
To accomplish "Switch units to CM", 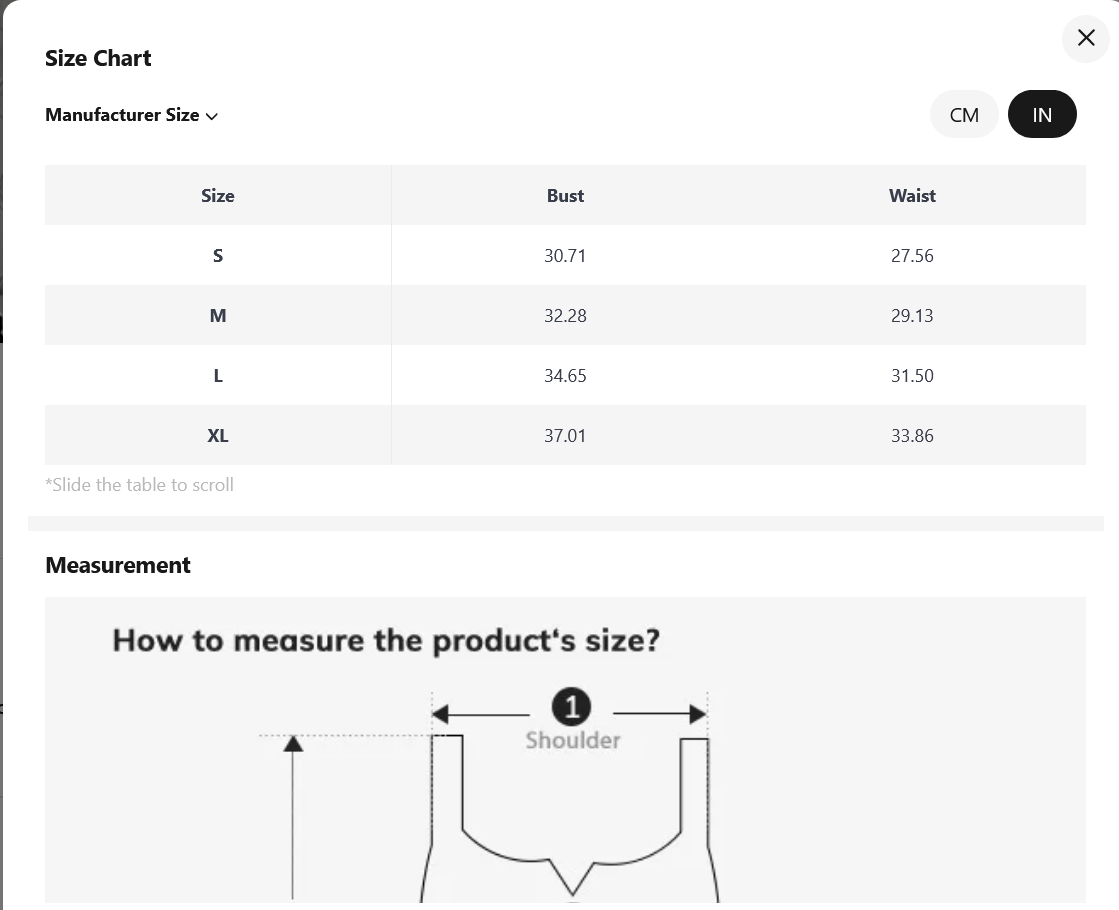I will (x=963, y=114).
